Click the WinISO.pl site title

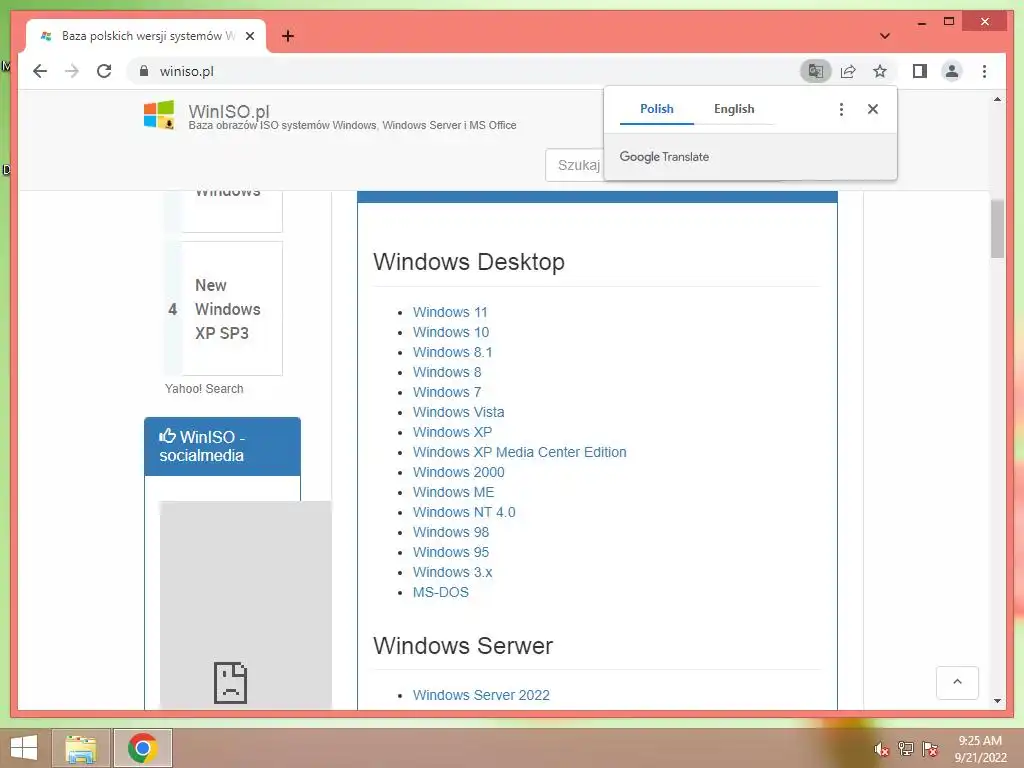(x=229, y=111)
